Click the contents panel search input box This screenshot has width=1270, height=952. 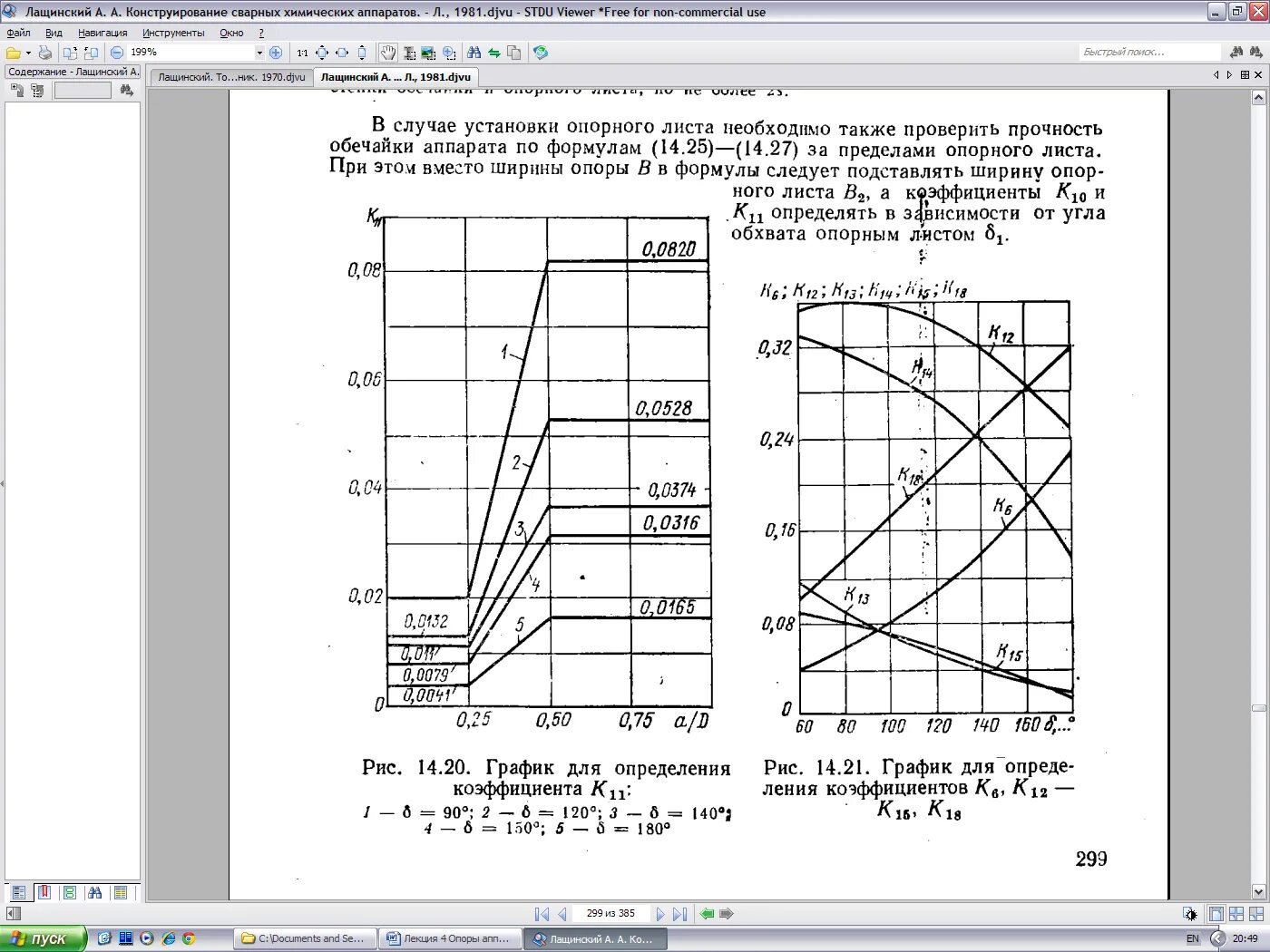pos(83,91)
